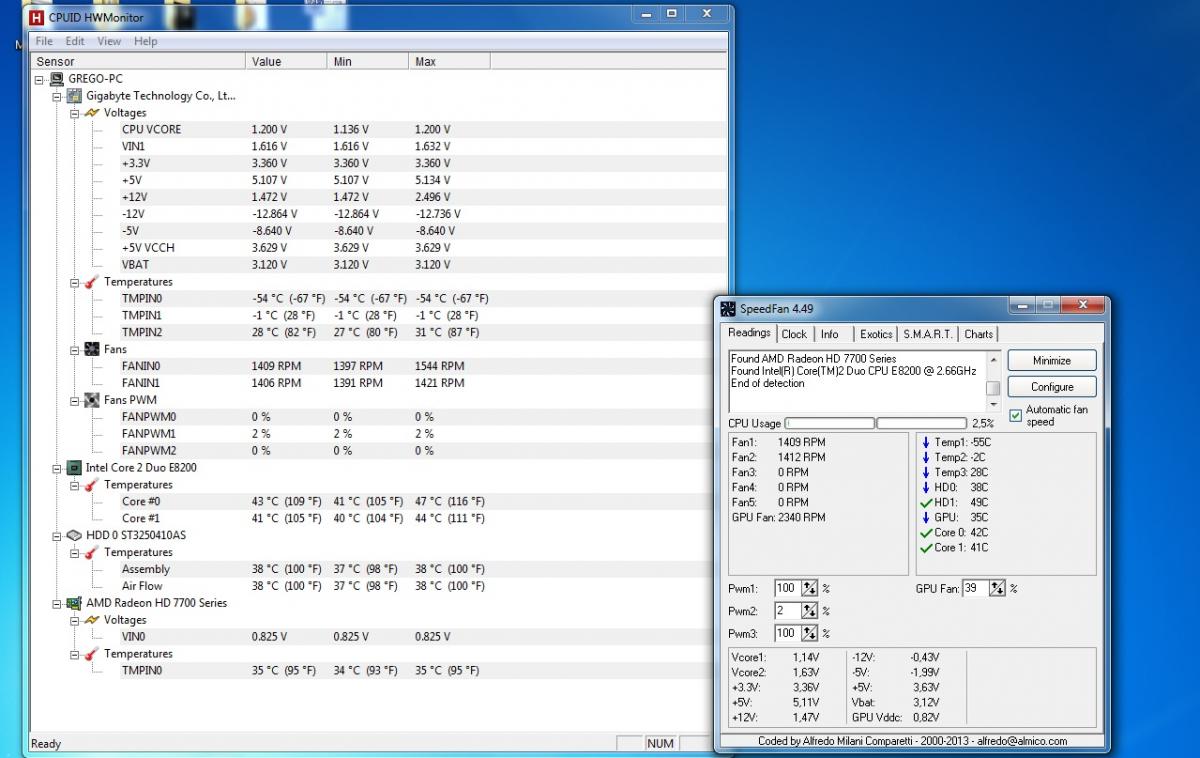Click the down arrow icon beside HD0

[x=926, y=487]
